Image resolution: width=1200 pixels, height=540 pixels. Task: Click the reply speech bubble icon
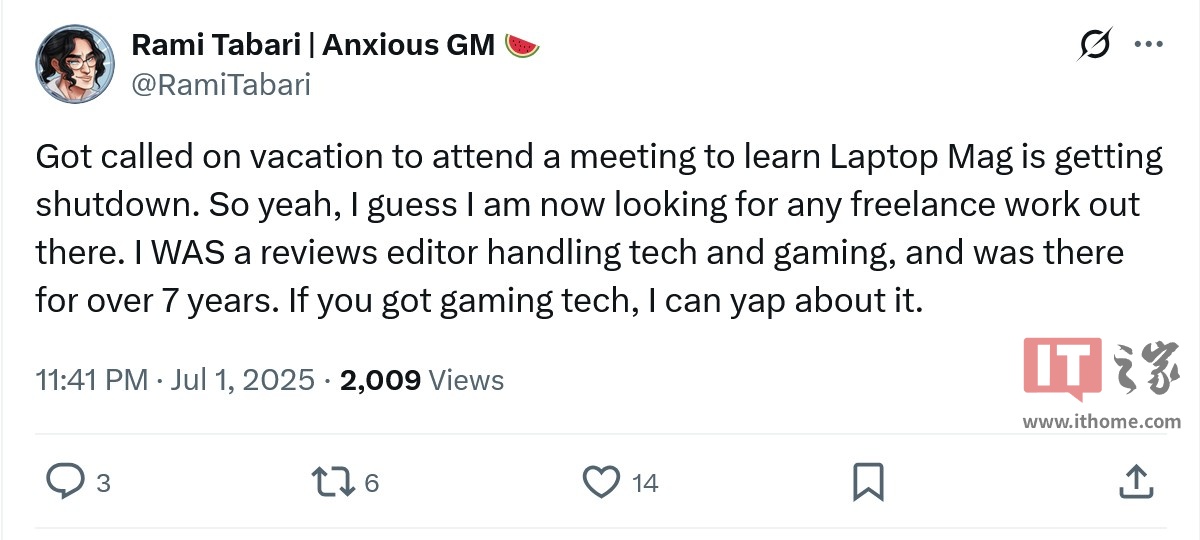[66, 482]
